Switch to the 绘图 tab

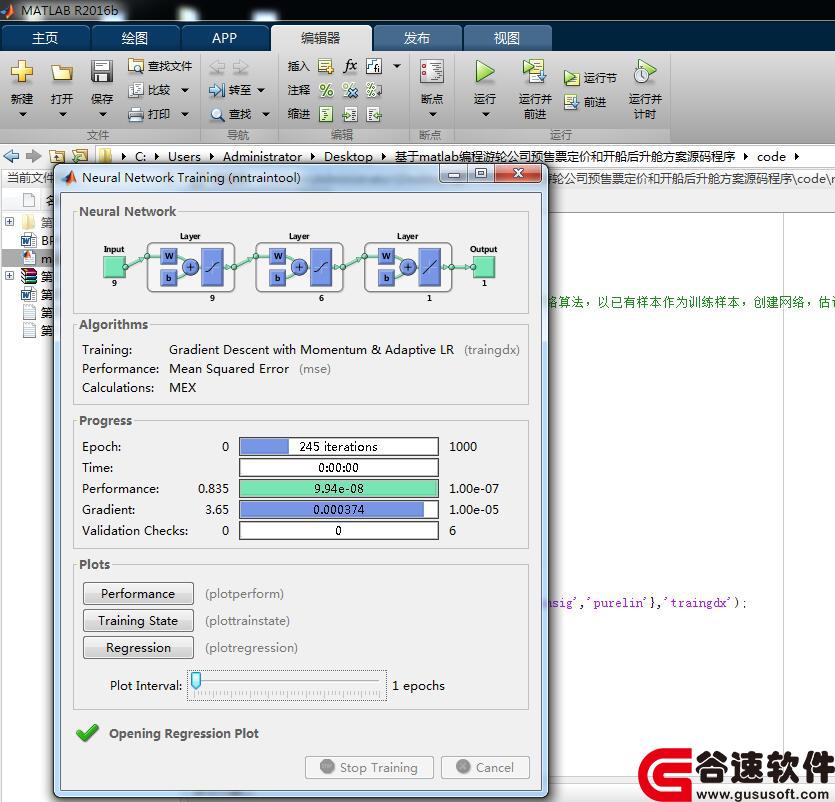[135, 38]
